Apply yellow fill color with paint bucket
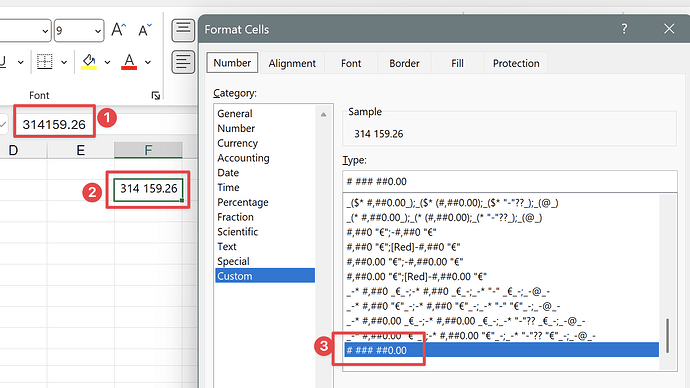690x388 pixels. tap(89, 62)
